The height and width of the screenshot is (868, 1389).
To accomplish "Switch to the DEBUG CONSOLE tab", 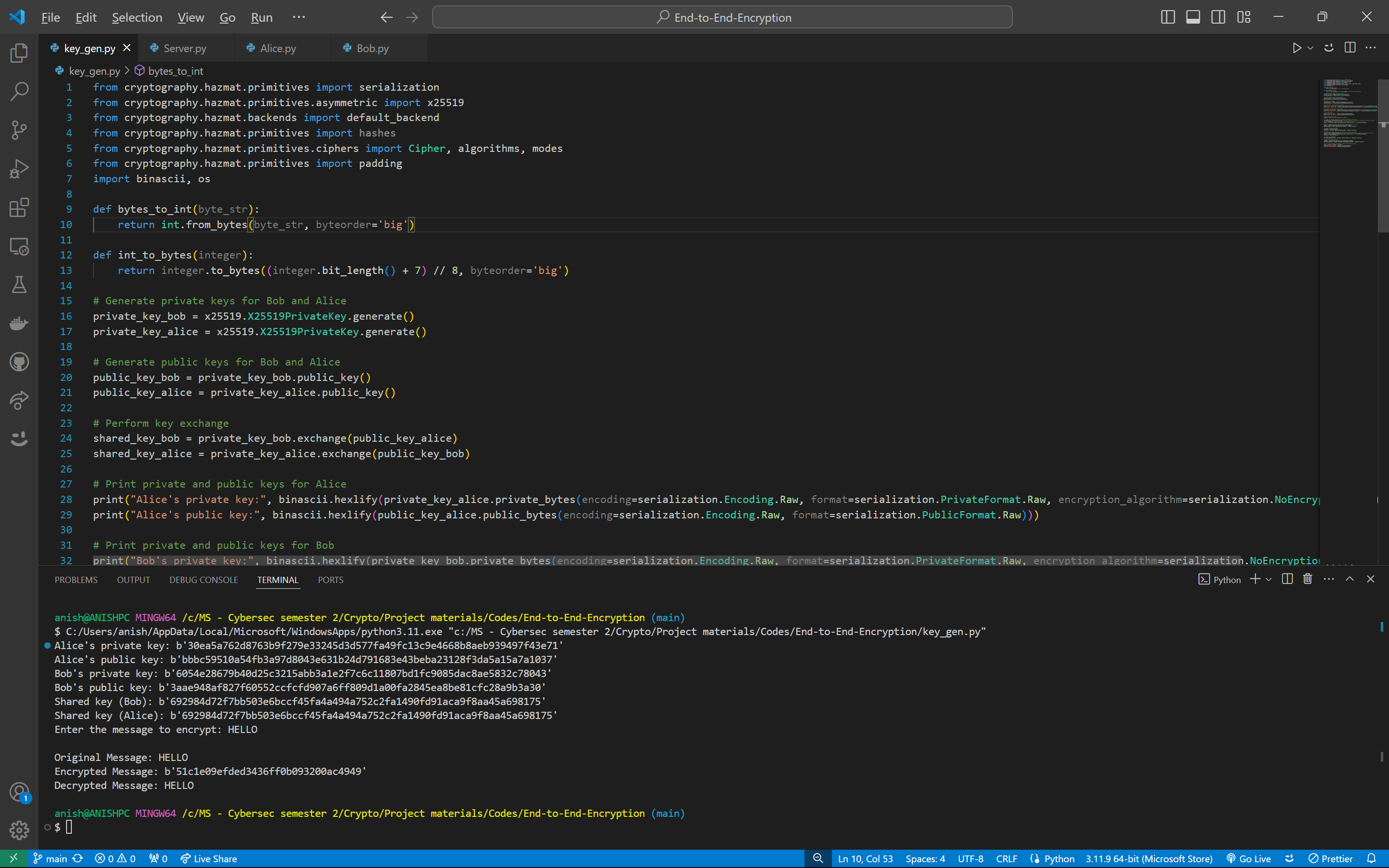I will coord(203,579).
